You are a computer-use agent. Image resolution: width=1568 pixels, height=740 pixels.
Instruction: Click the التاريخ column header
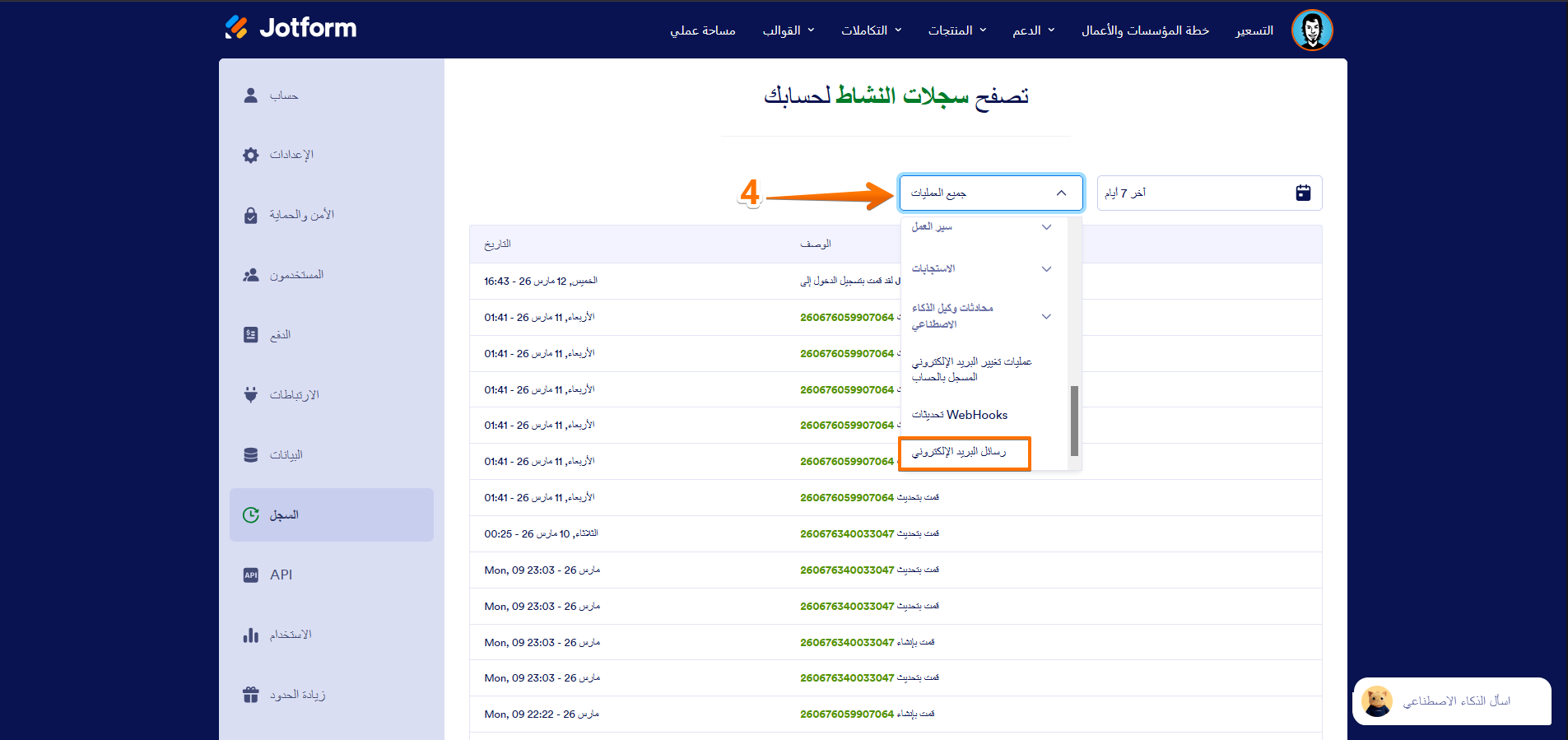(497, 244)
